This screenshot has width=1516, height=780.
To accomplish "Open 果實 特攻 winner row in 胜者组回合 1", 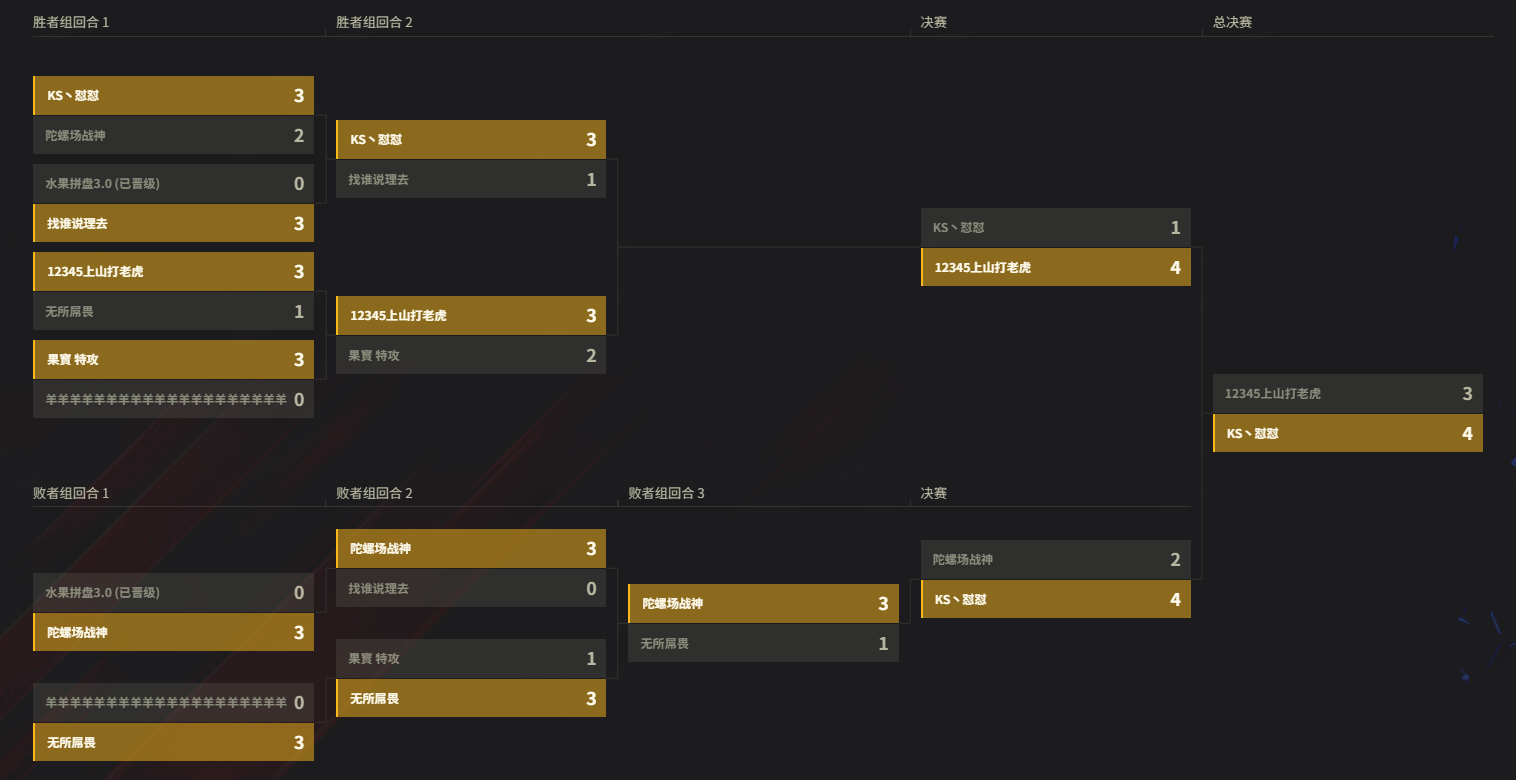I will point(173,359).
